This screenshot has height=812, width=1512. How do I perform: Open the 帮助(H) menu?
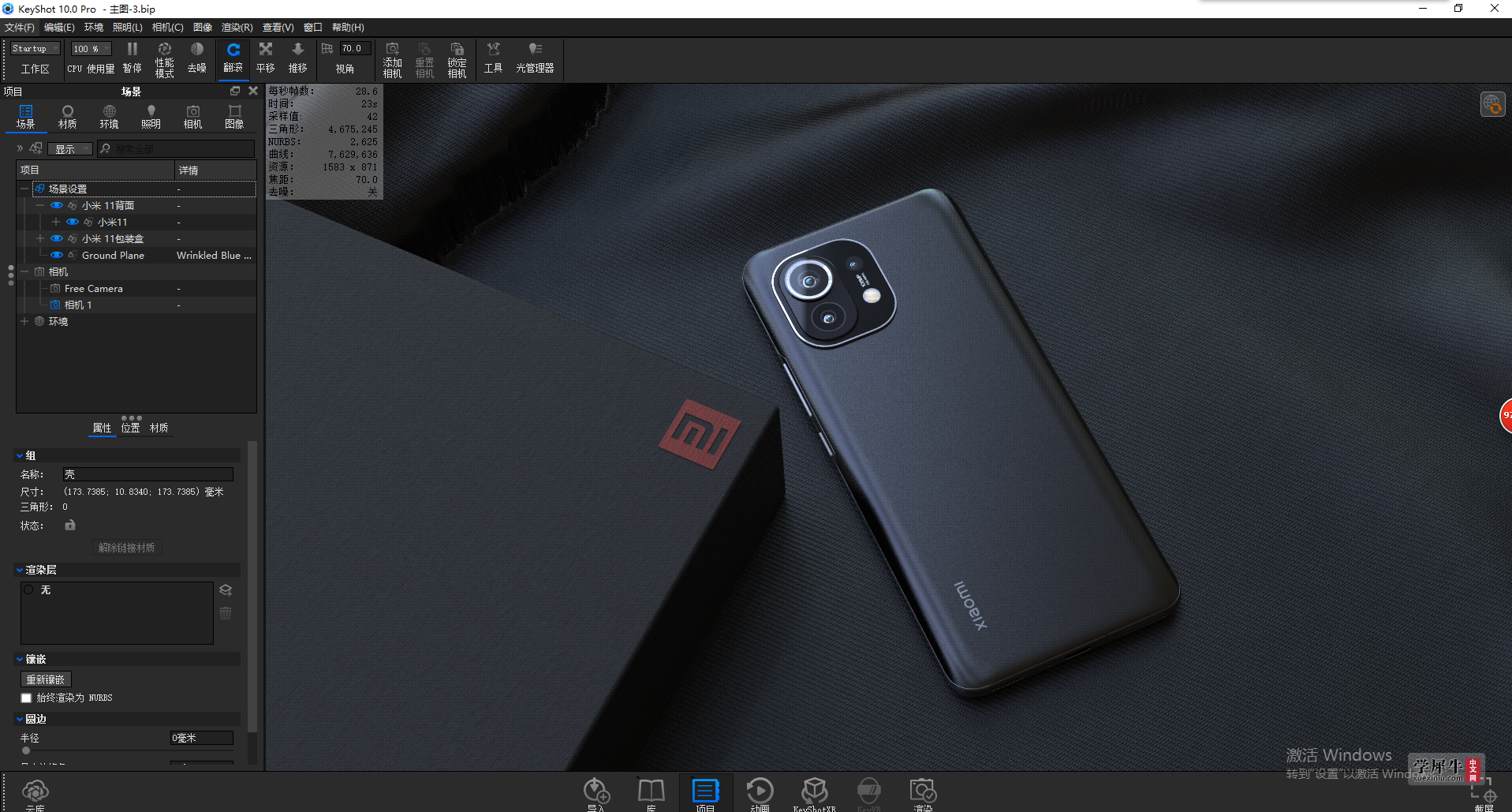point(348,28)
